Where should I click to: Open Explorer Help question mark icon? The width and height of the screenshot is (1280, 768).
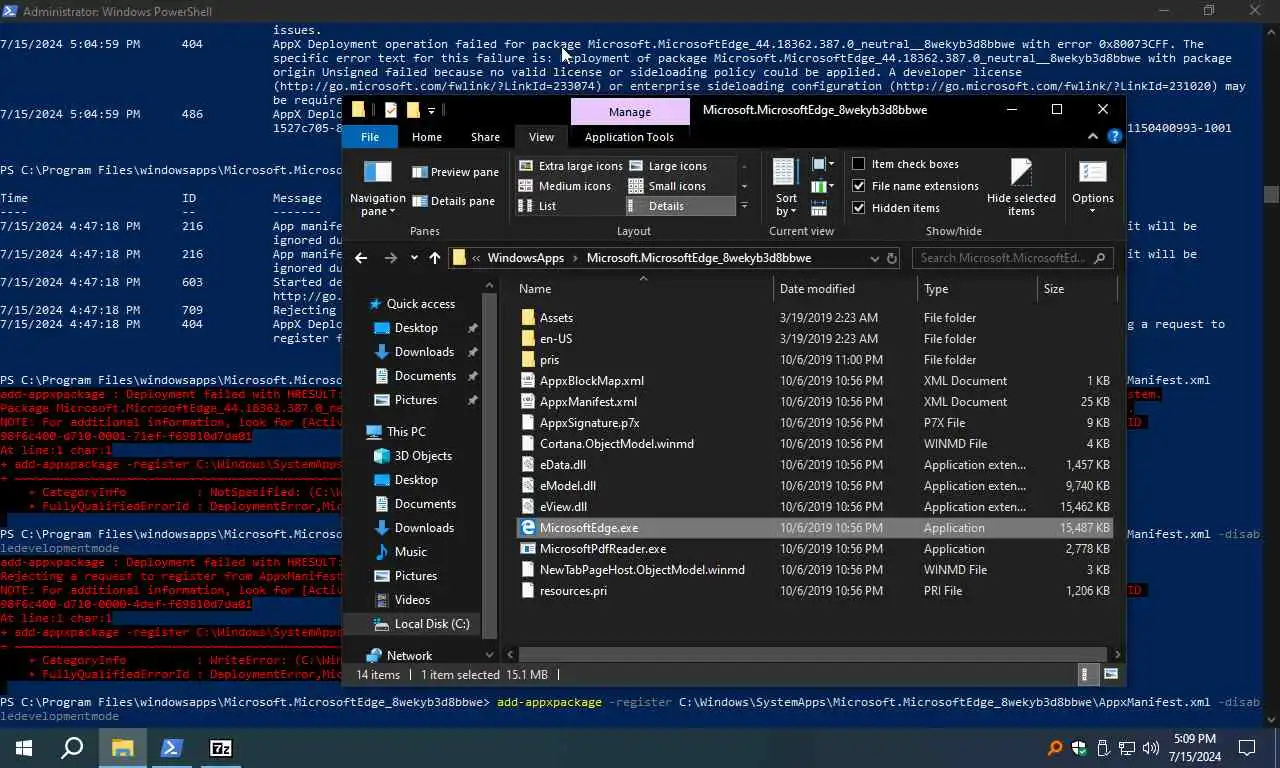1115,137
